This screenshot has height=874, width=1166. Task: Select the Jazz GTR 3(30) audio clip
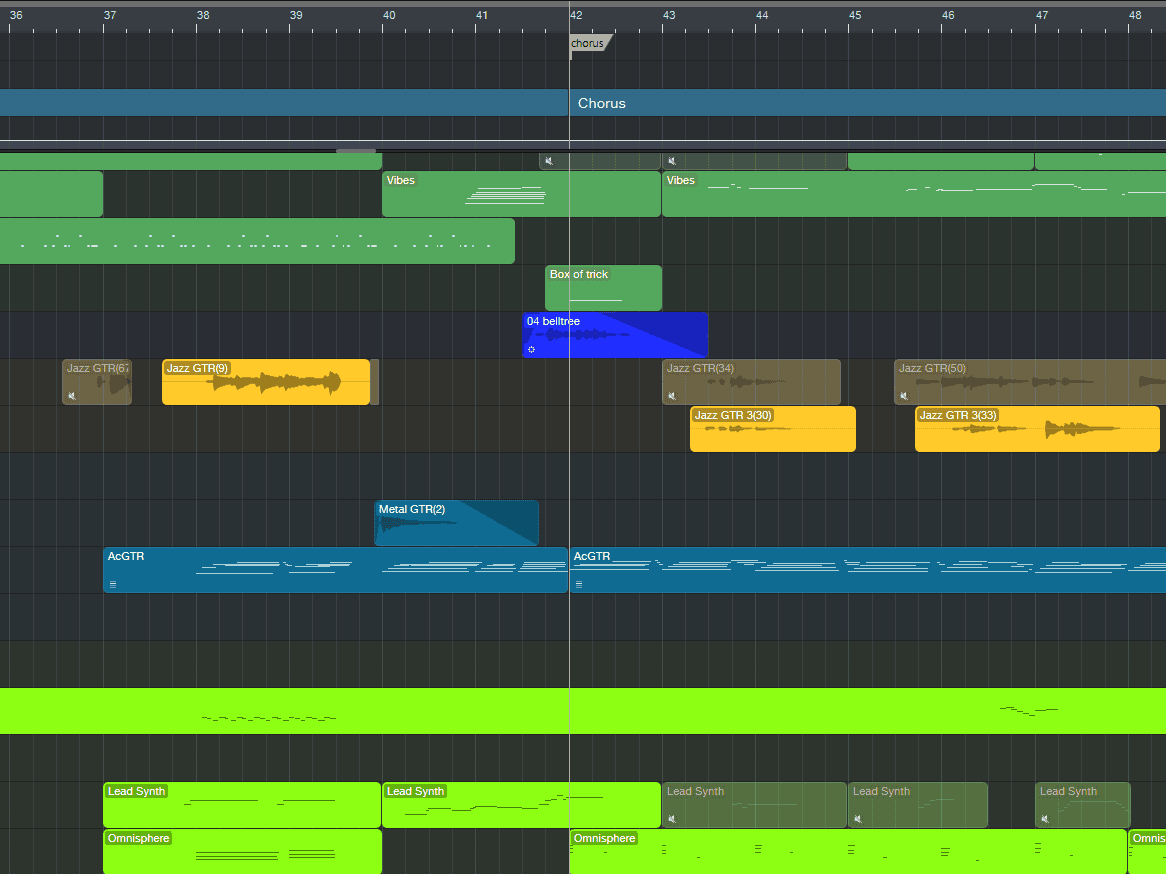pos(772,429)
